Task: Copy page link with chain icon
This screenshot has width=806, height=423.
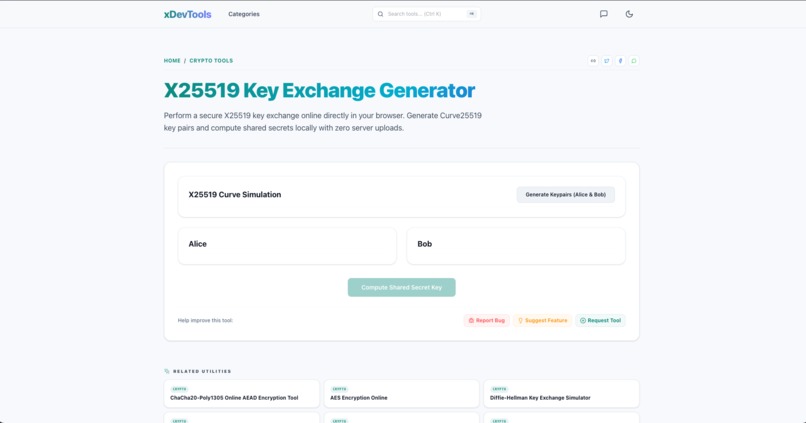Action: [593, 61]
